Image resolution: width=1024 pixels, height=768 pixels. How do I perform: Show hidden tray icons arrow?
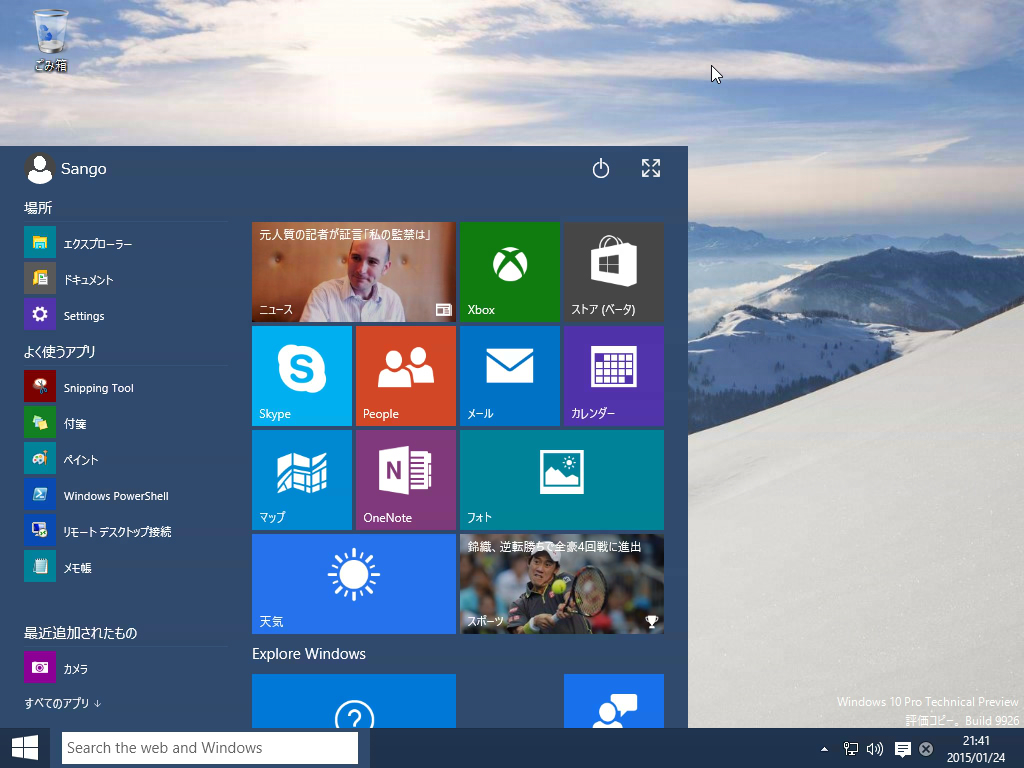pos(824,748)
